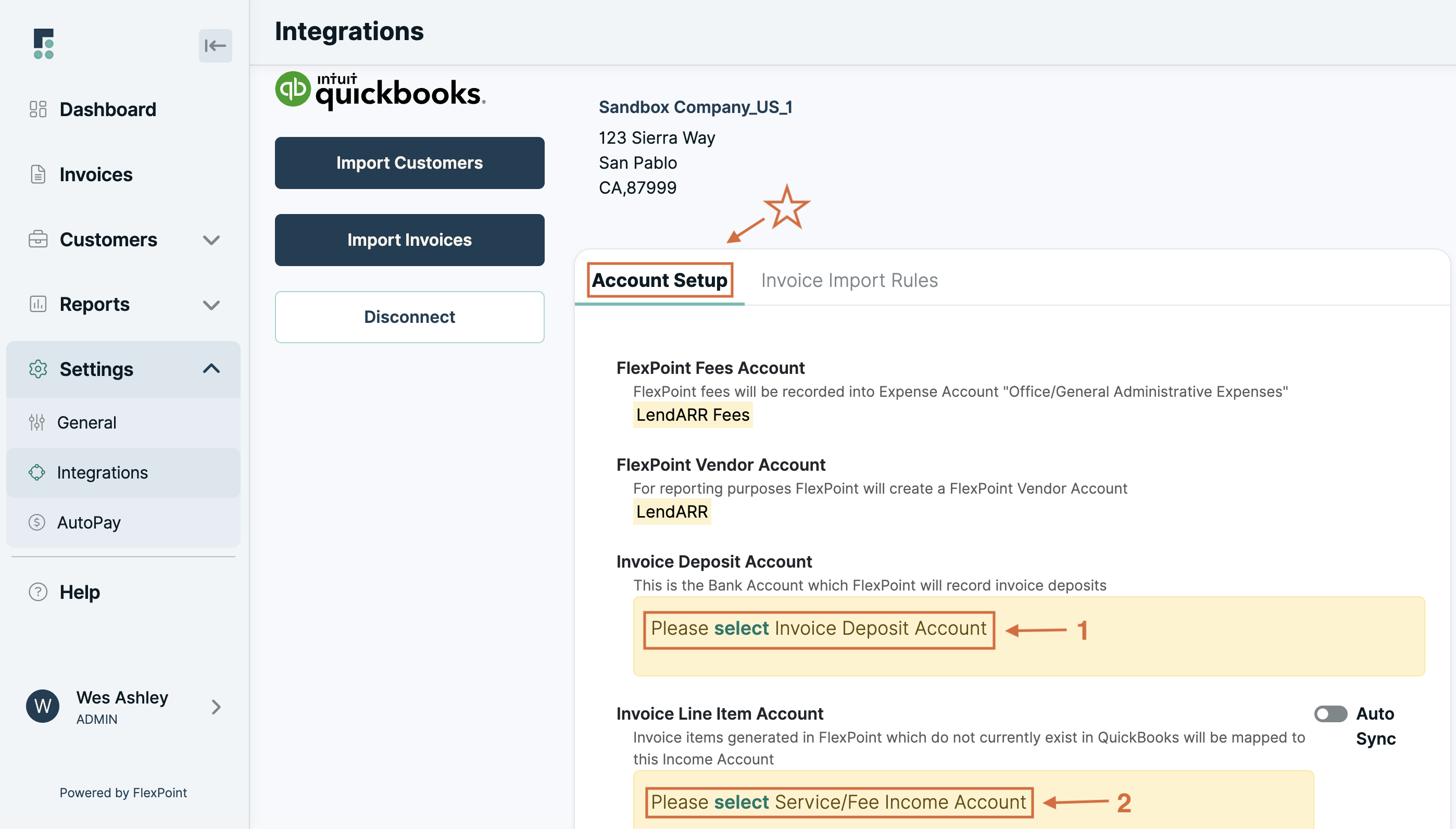
Task: Open General settings via its sliders icon
Action: [x=37, y=422]
